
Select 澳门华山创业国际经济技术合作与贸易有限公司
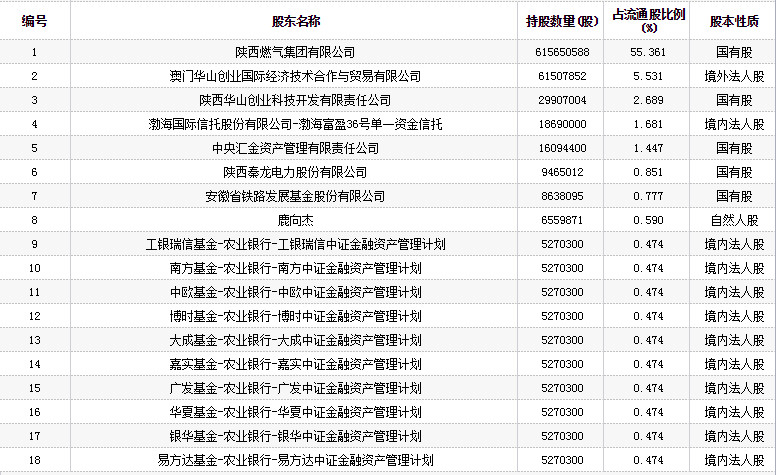(x=295, y=76)
